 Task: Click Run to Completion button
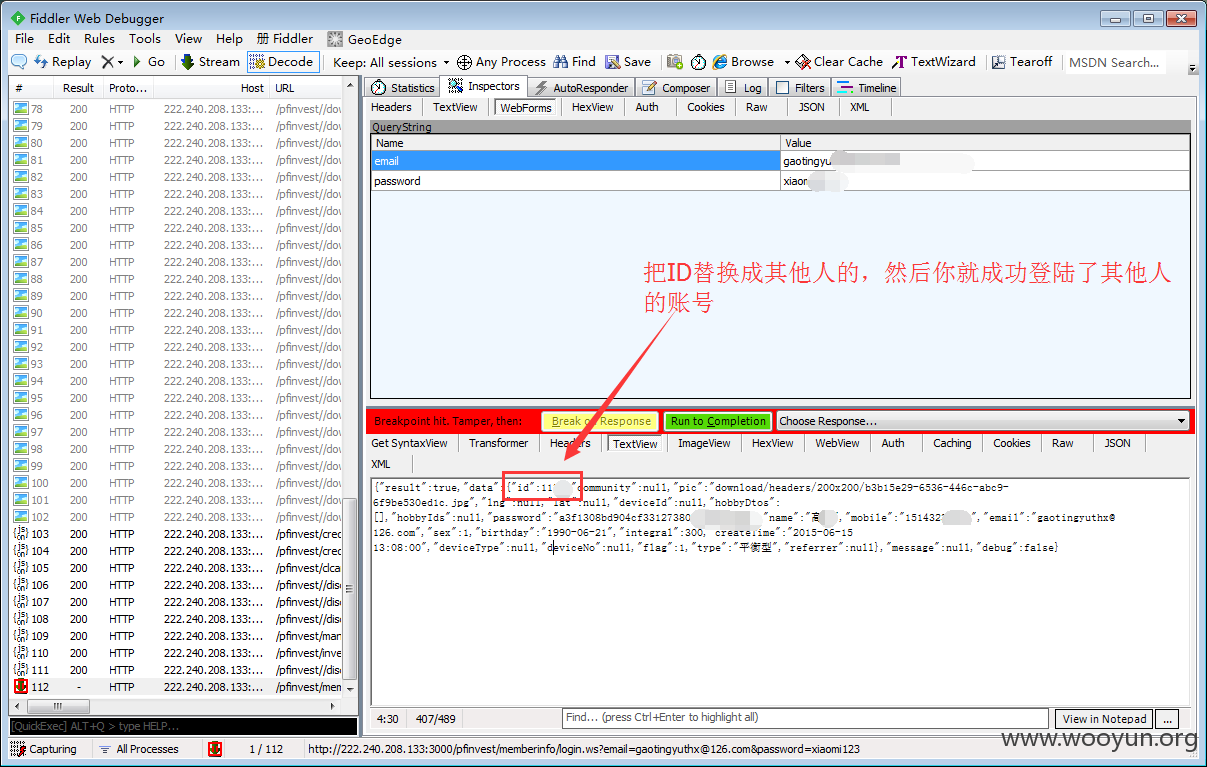coord(718,421)
